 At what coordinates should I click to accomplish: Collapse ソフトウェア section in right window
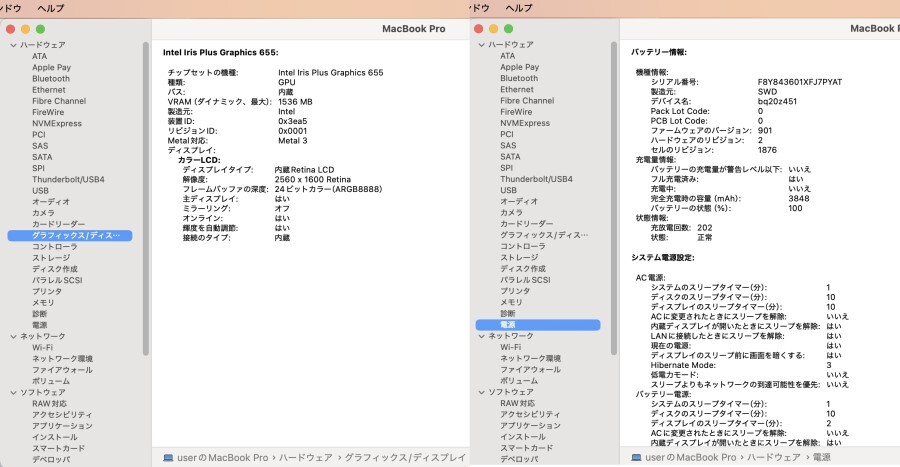482,392
